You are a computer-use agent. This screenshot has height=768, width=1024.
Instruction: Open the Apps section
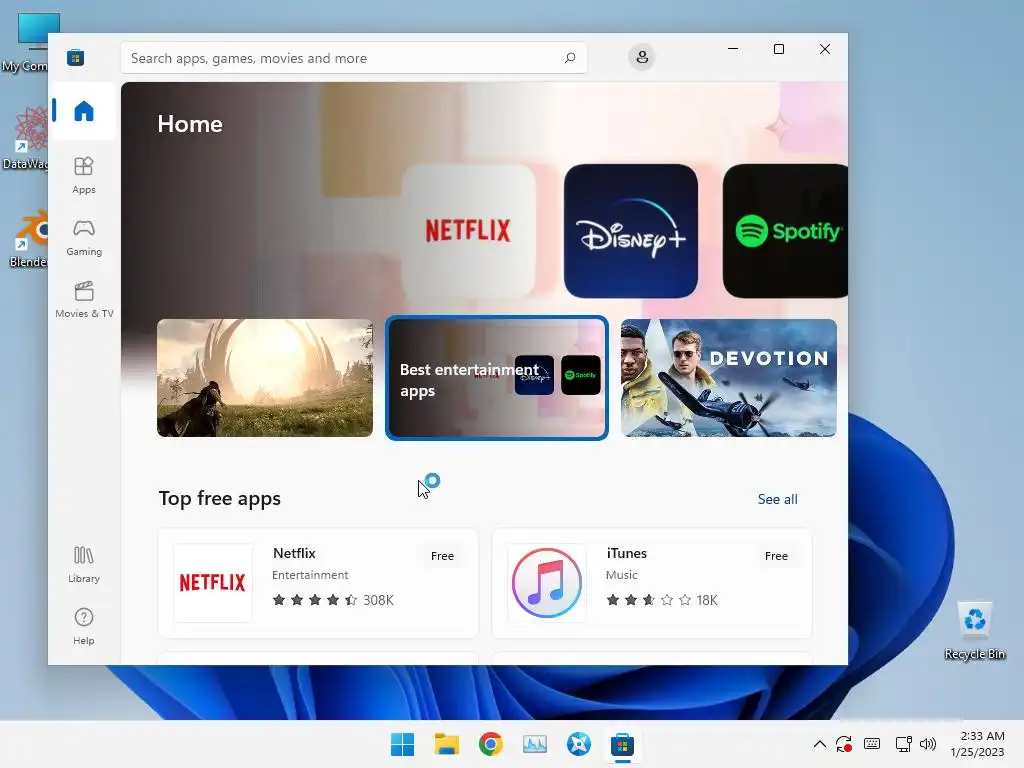click(x=84, y=175)
